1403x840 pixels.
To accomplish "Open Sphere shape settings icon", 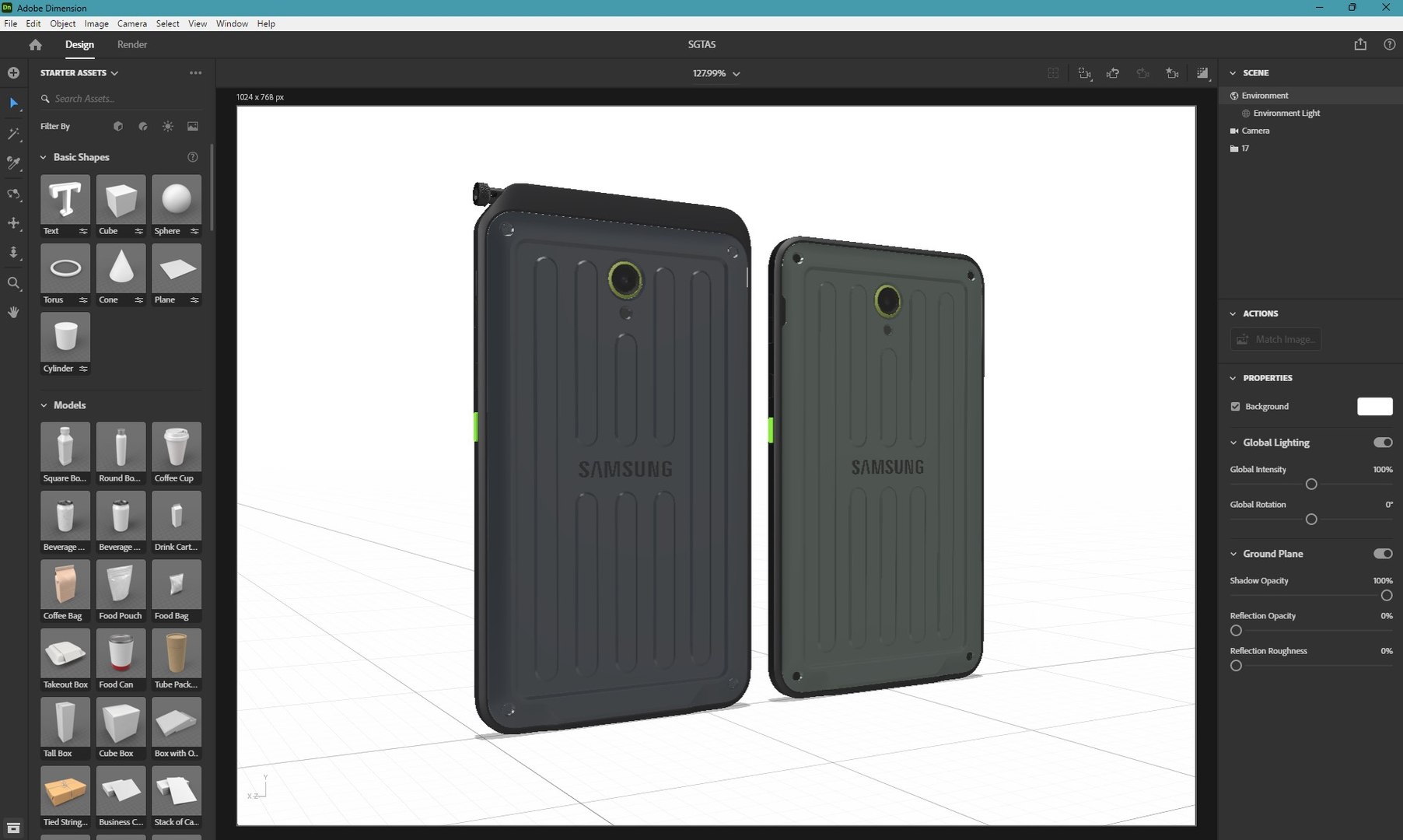I will point(194,231).
